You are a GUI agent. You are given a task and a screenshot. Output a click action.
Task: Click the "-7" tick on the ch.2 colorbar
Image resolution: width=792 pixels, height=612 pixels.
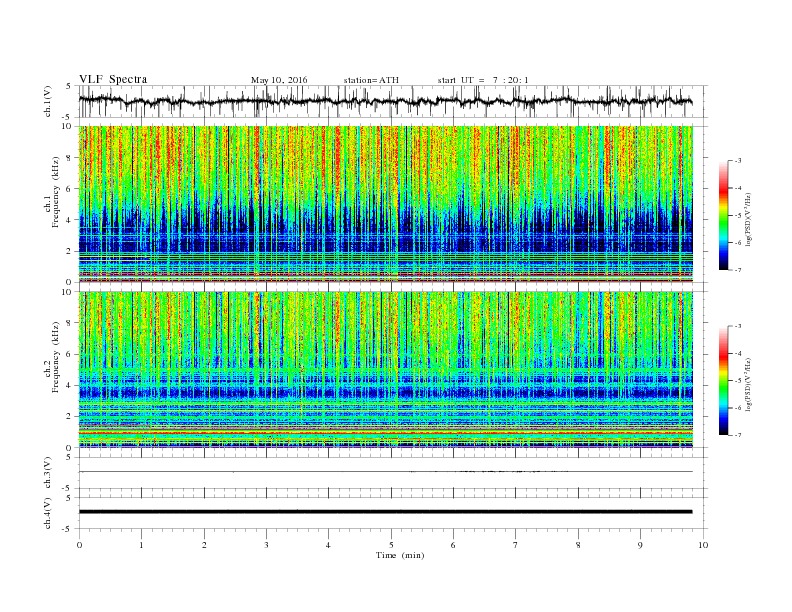click(x=738, y=435)
